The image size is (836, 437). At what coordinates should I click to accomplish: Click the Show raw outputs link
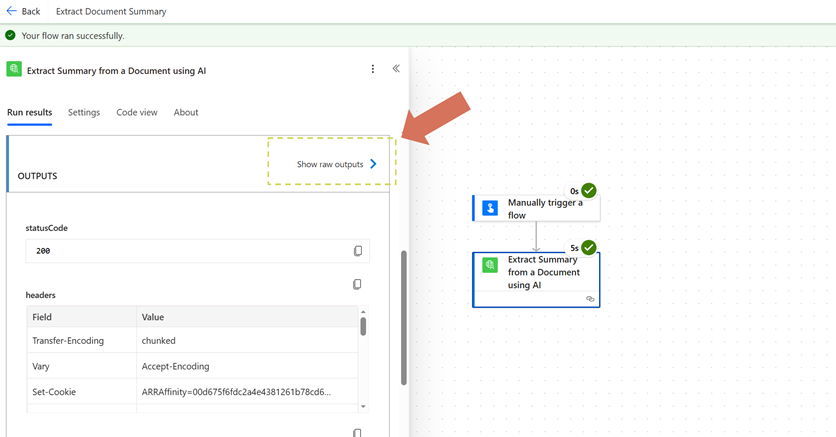[x=330, y=164]
